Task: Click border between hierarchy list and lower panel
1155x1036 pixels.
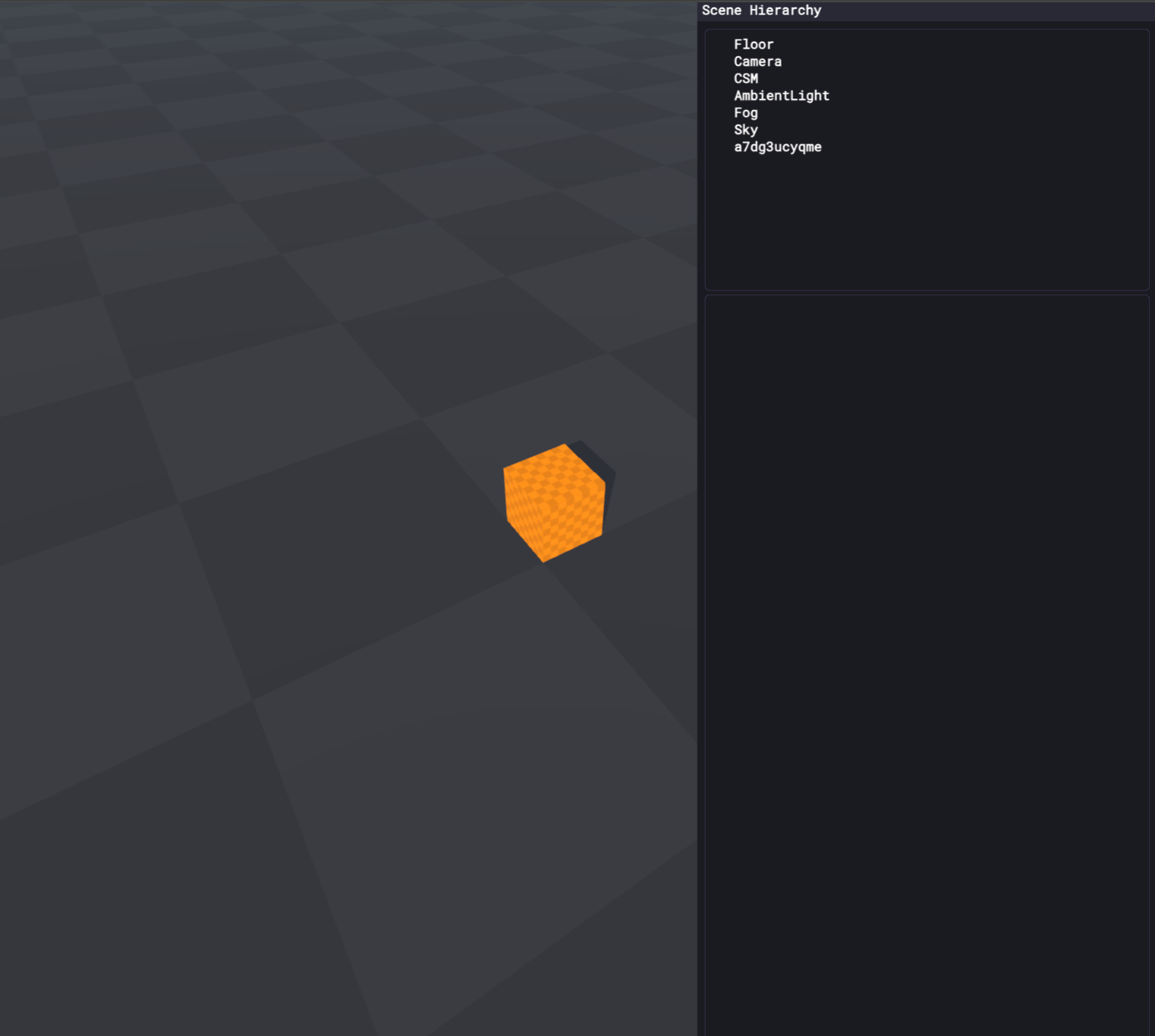Action: [x=926, y=292]
